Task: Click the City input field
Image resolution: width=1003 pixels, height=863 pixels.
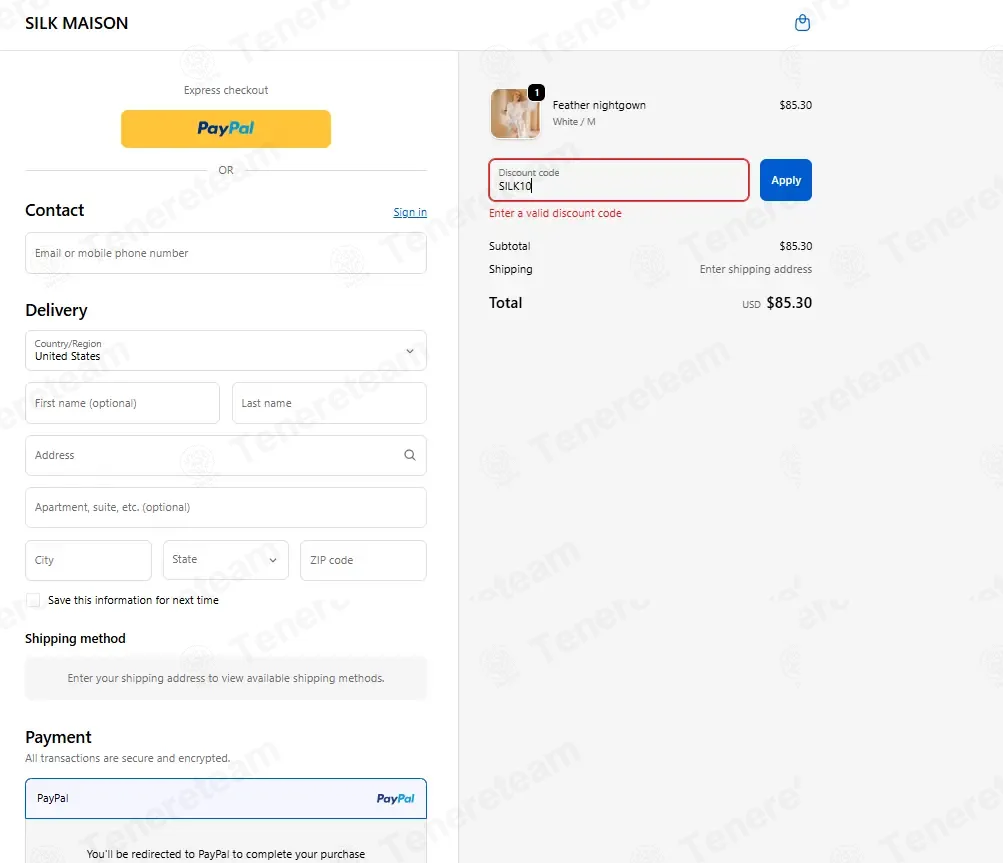Action: pos(88,560)
